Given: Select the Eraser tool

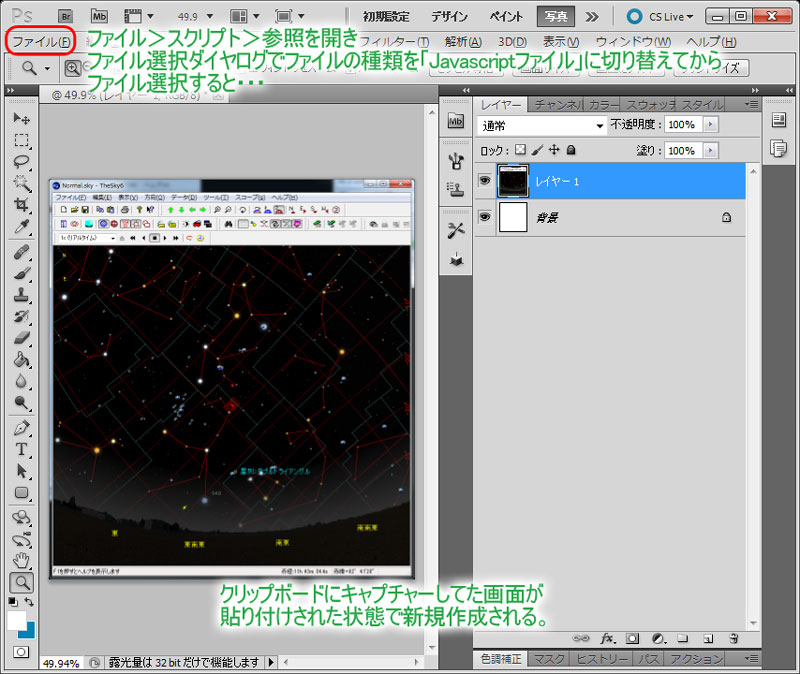Looking at the screenshot, I should click(21, 338).
